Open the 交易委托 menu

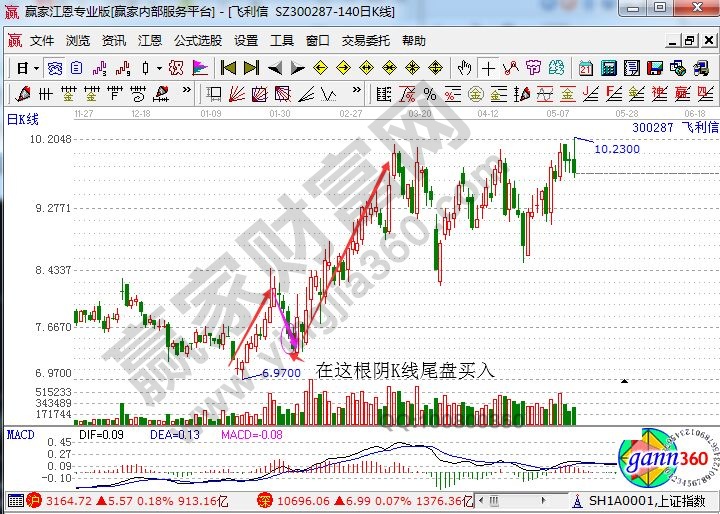365,41
